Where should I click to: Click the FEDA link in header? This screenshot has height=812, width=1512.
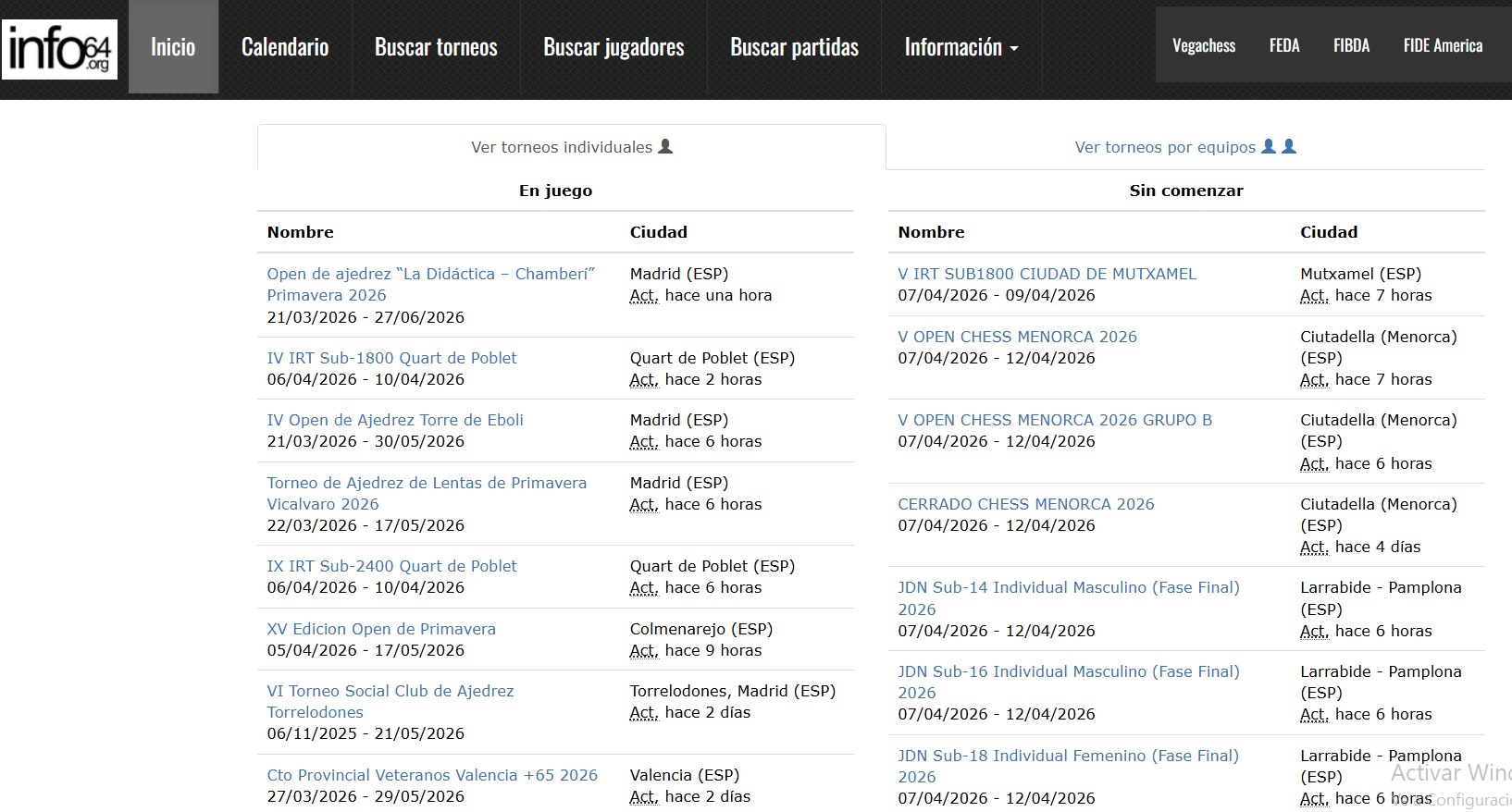pos(1283,45)
